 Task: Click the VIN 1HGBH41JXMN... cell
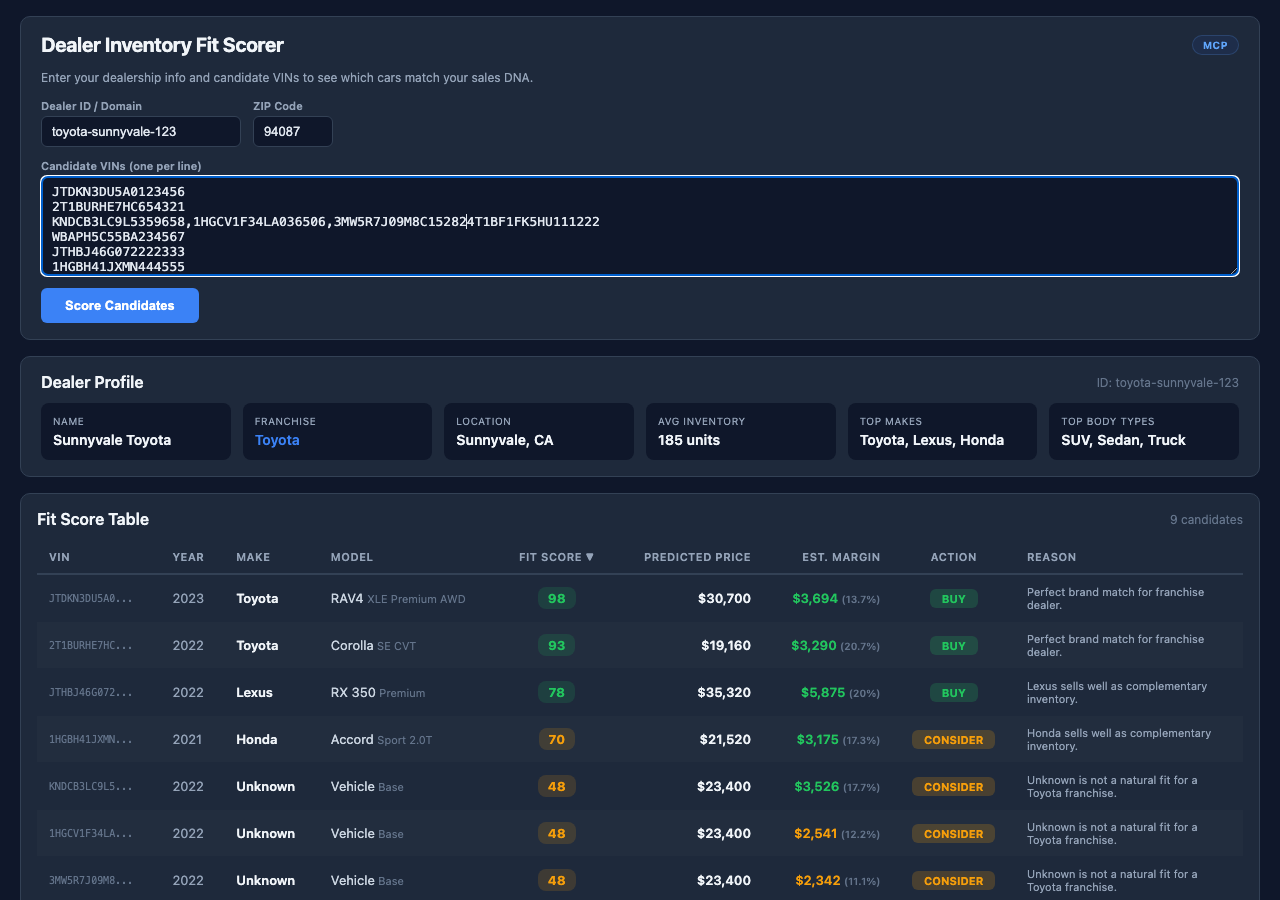(x=91, y=740)
